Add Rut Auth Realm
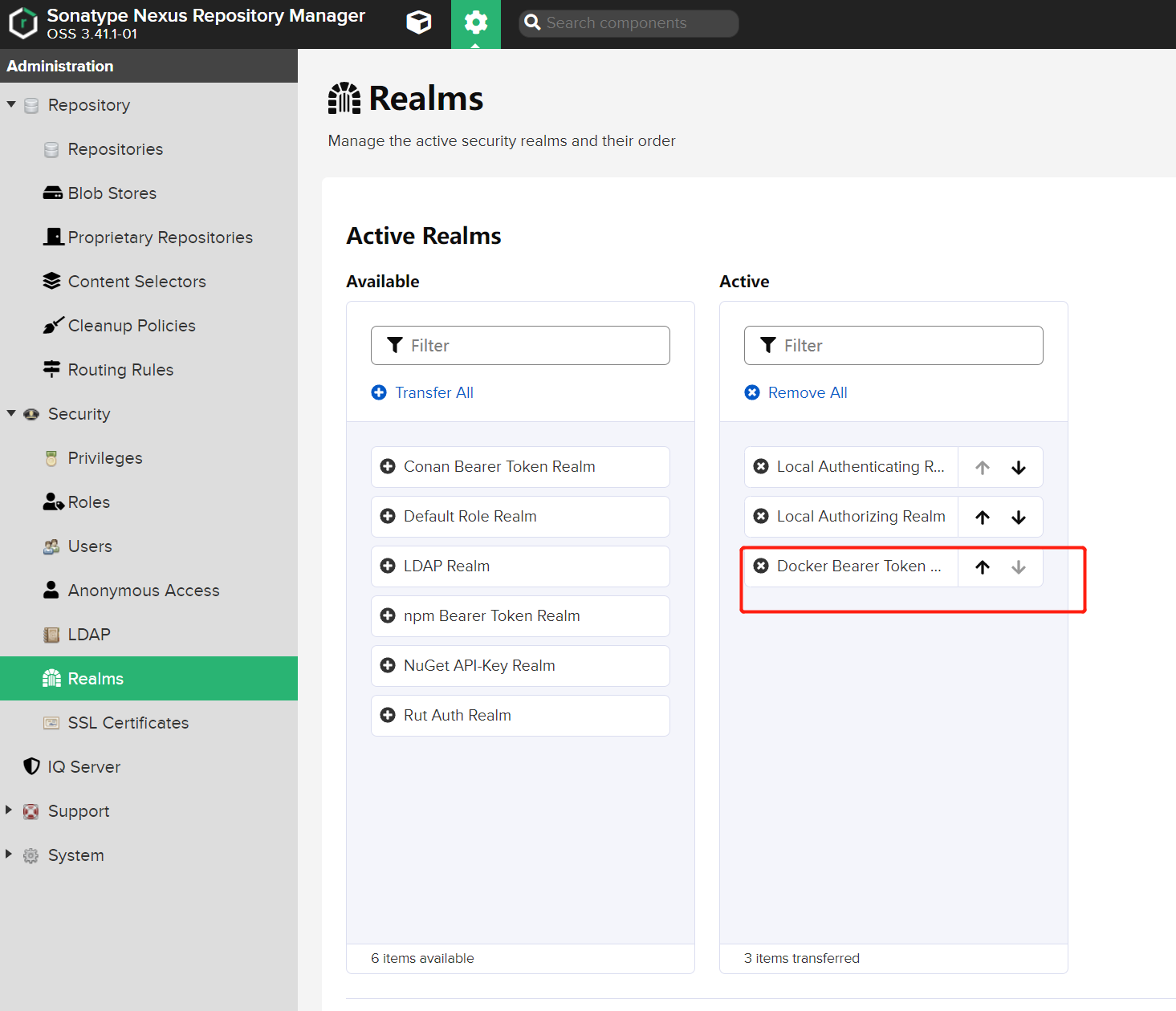This screenshot has width=1176, height=1011. pos(520,716)
